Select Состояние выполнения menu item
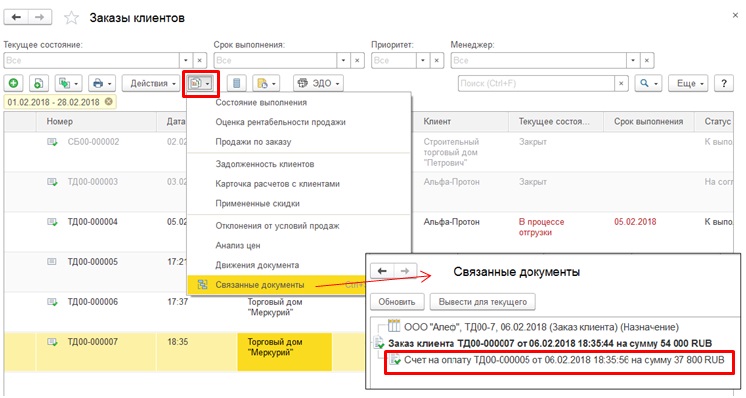 pos(299,102)
